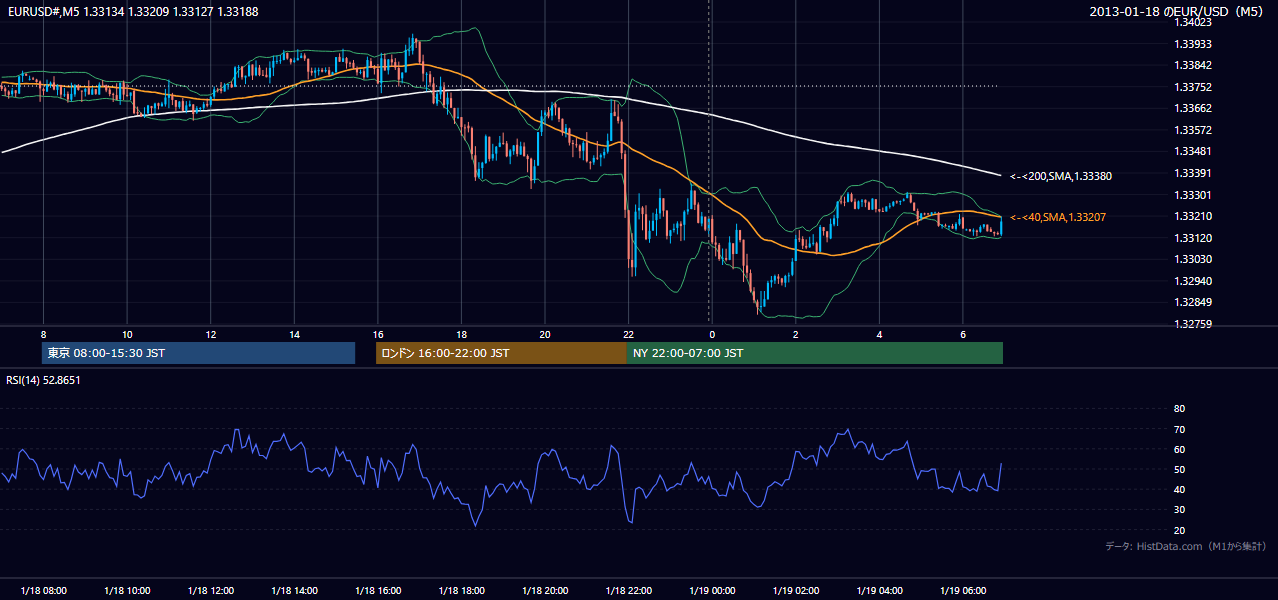The height and width of the screenshot is (600, 1278).
Task: Click the 40,SMA,1.33207 label
Action: tap(1058, 217)
